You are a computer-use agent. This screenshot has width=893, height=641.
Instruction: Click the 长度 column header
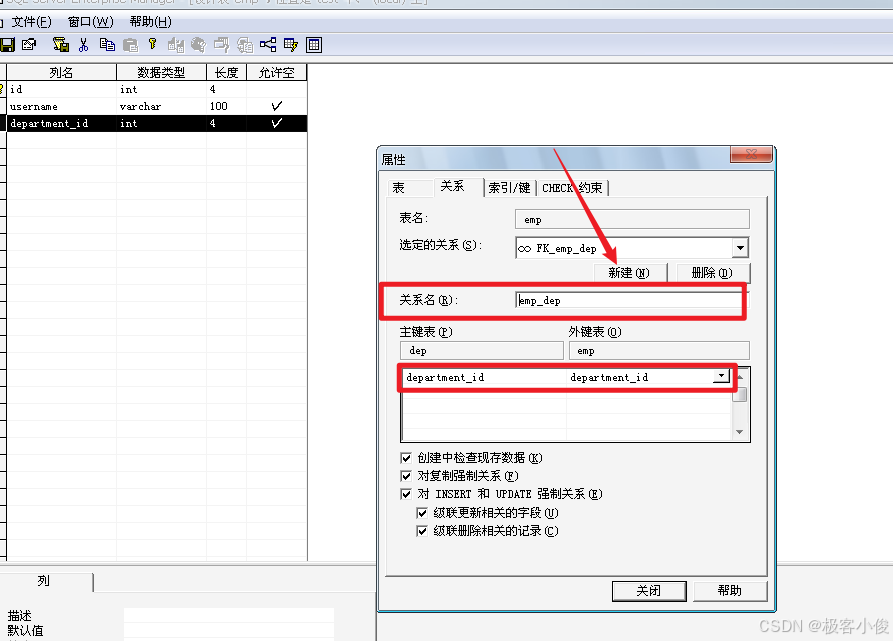coord(226,72)
